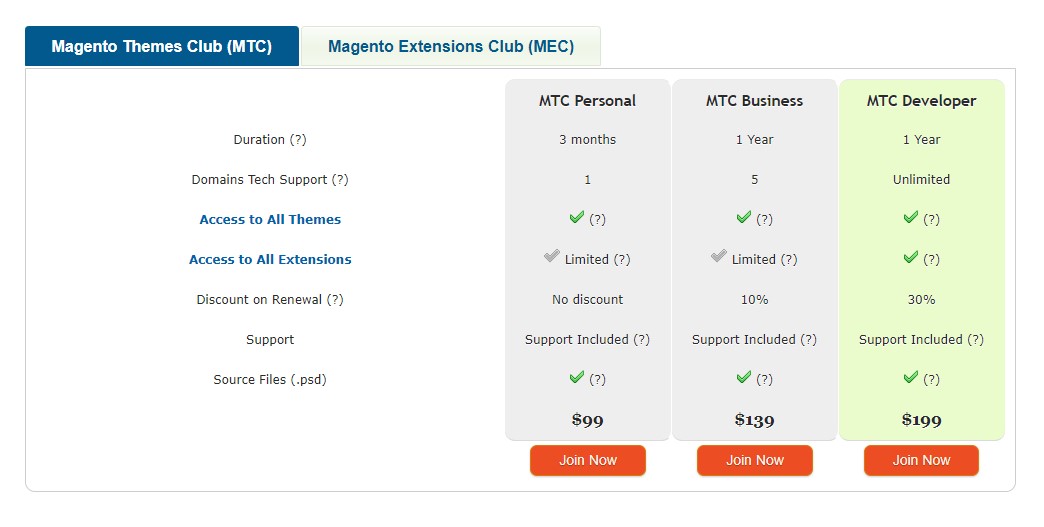Click Source Files checkmark in MTC Developer column

pos(911,377)
